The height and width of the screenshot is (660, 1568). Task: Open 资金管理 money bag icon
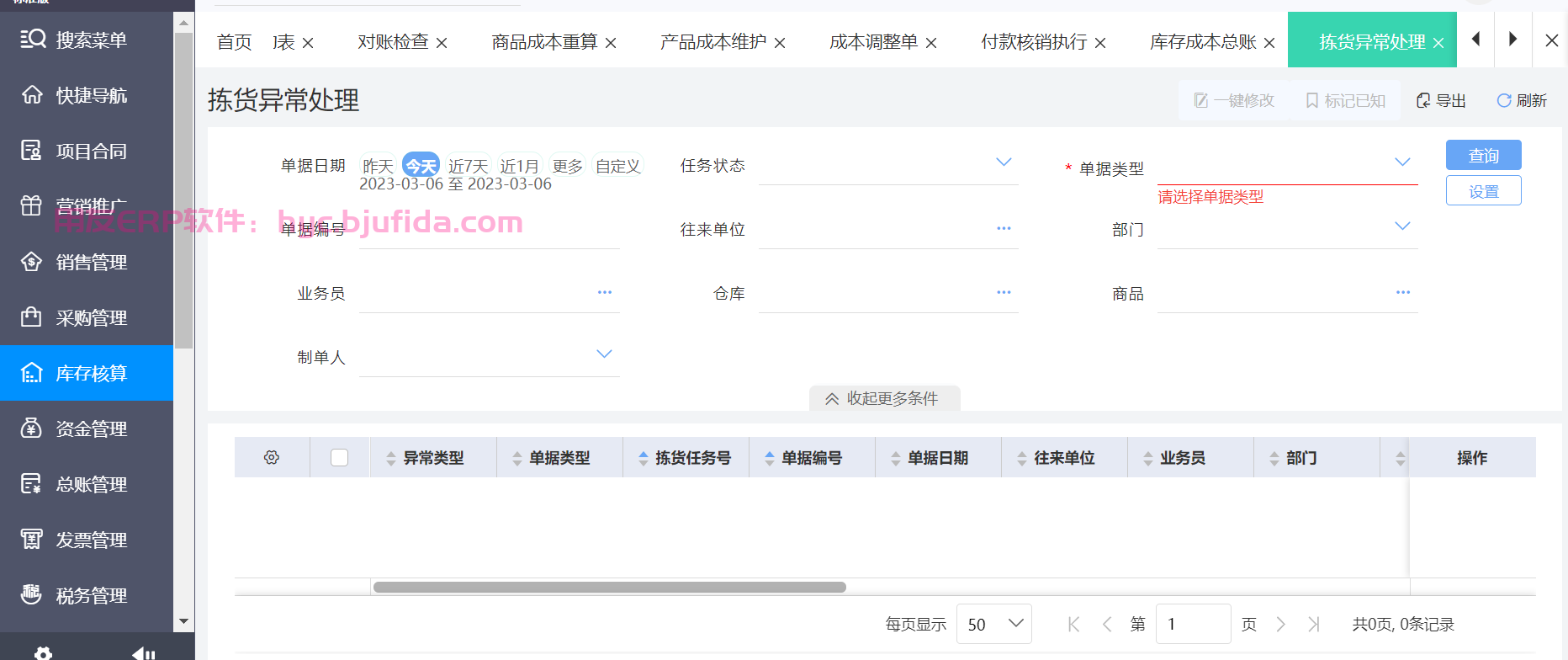pos(31,428)
